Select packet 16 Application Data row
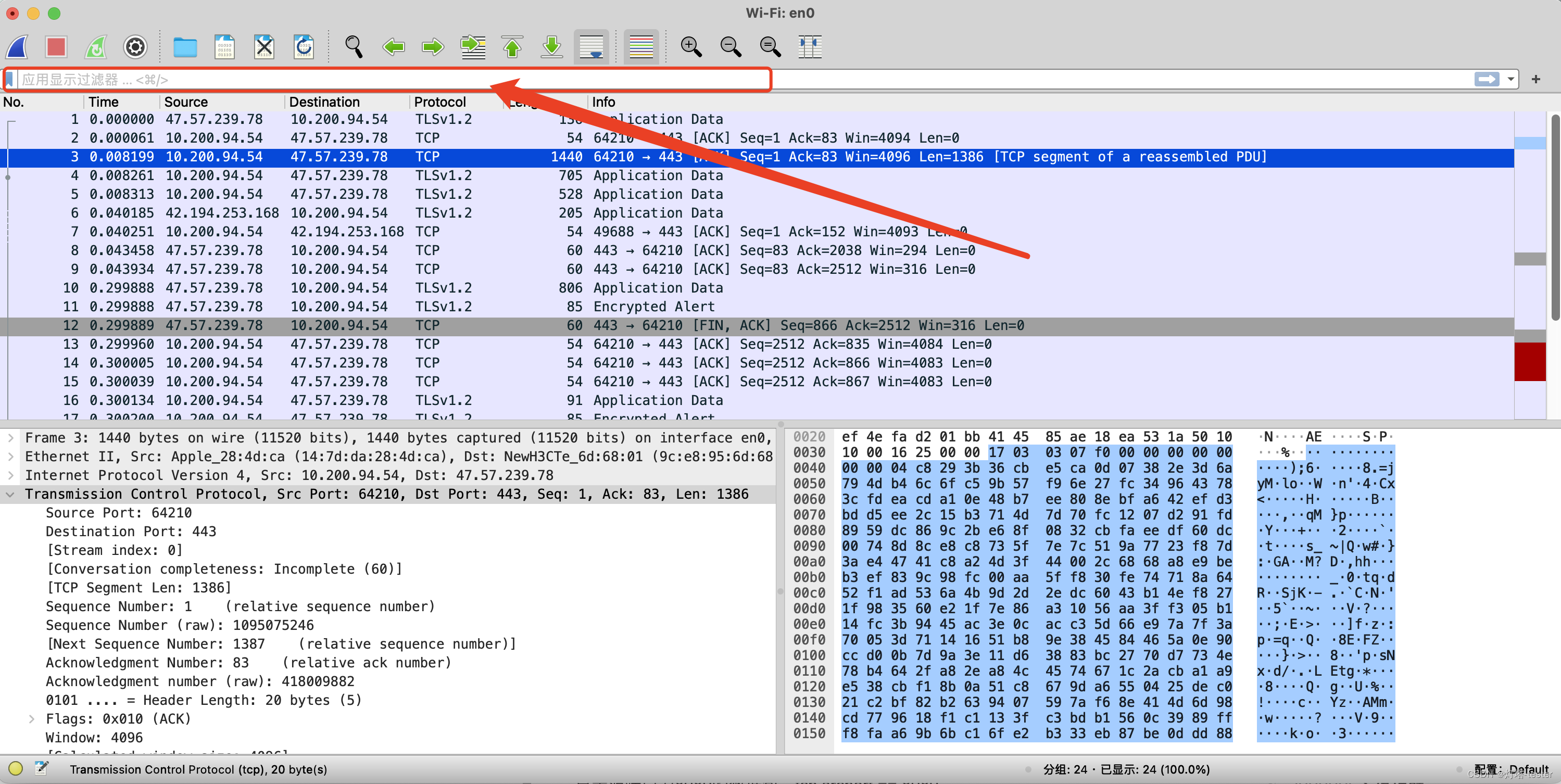Screen dimensions: 1561x784 [758, 400]
